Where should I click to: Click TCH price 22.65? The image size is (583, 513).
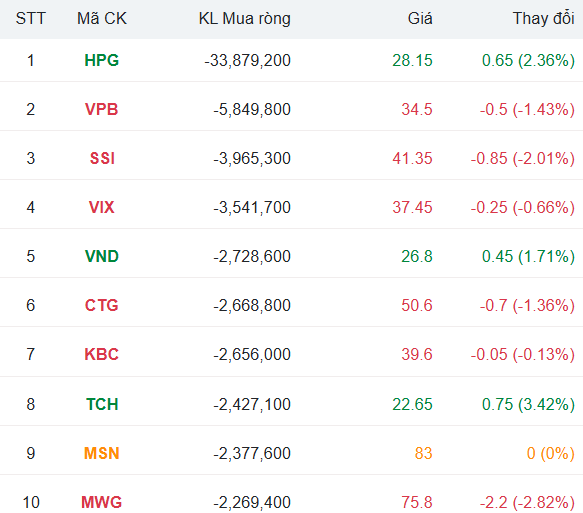[x=412, y=404]
